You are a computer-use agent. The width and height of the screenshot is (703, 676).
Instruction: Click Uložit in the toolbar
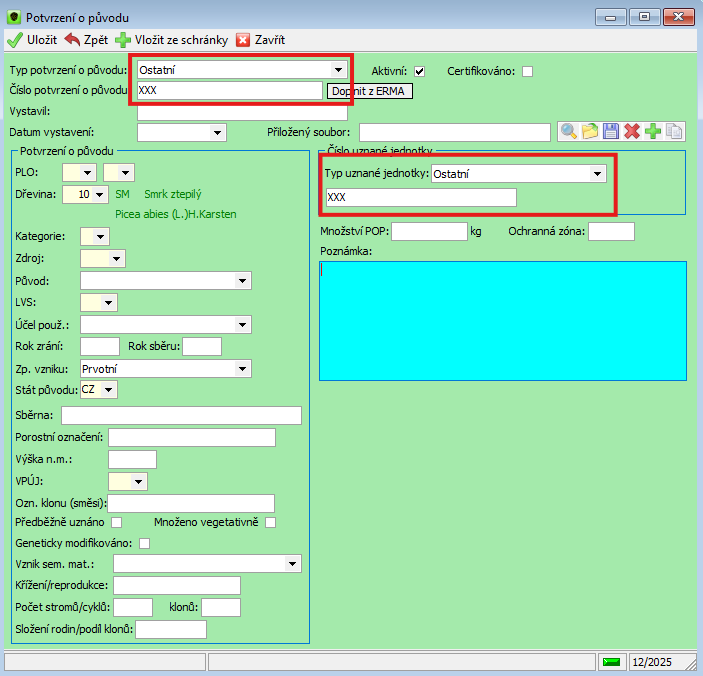tap(32, 40)
